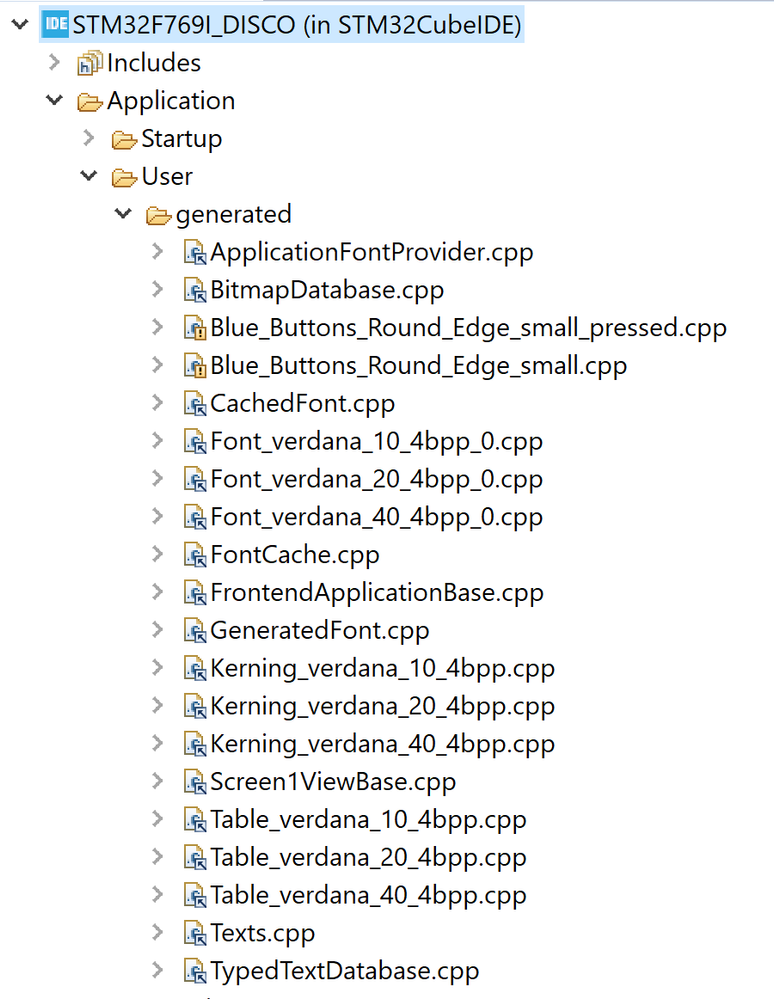This screenshot has height=999, width=774.
Task: Select Kerning_verdana_40_4bpp.cpp file
Action: (382, 744)
